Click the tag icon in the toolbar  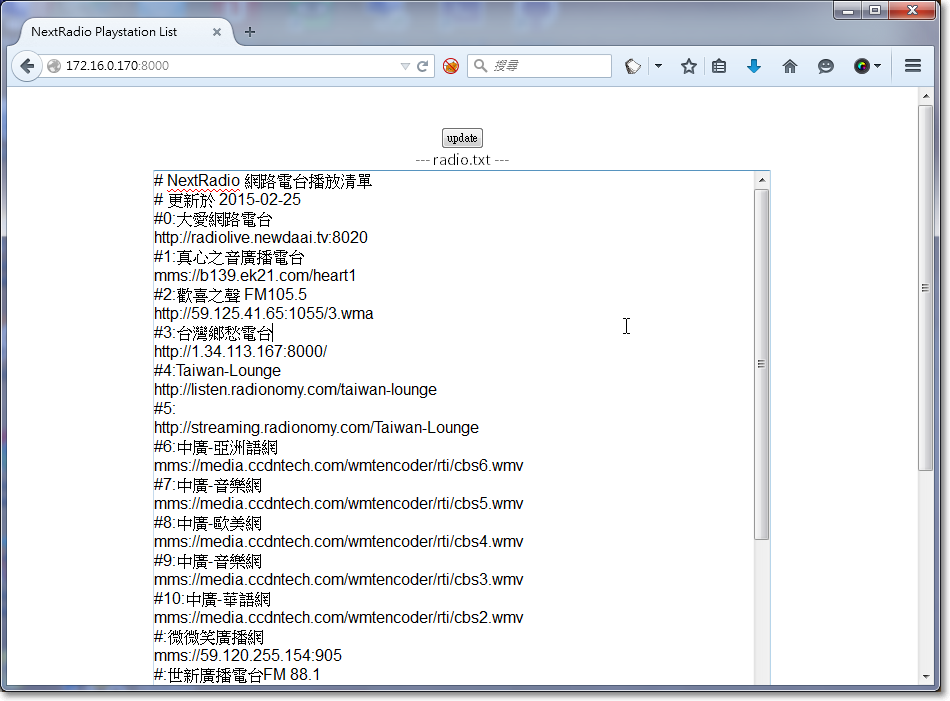(633, 66)
